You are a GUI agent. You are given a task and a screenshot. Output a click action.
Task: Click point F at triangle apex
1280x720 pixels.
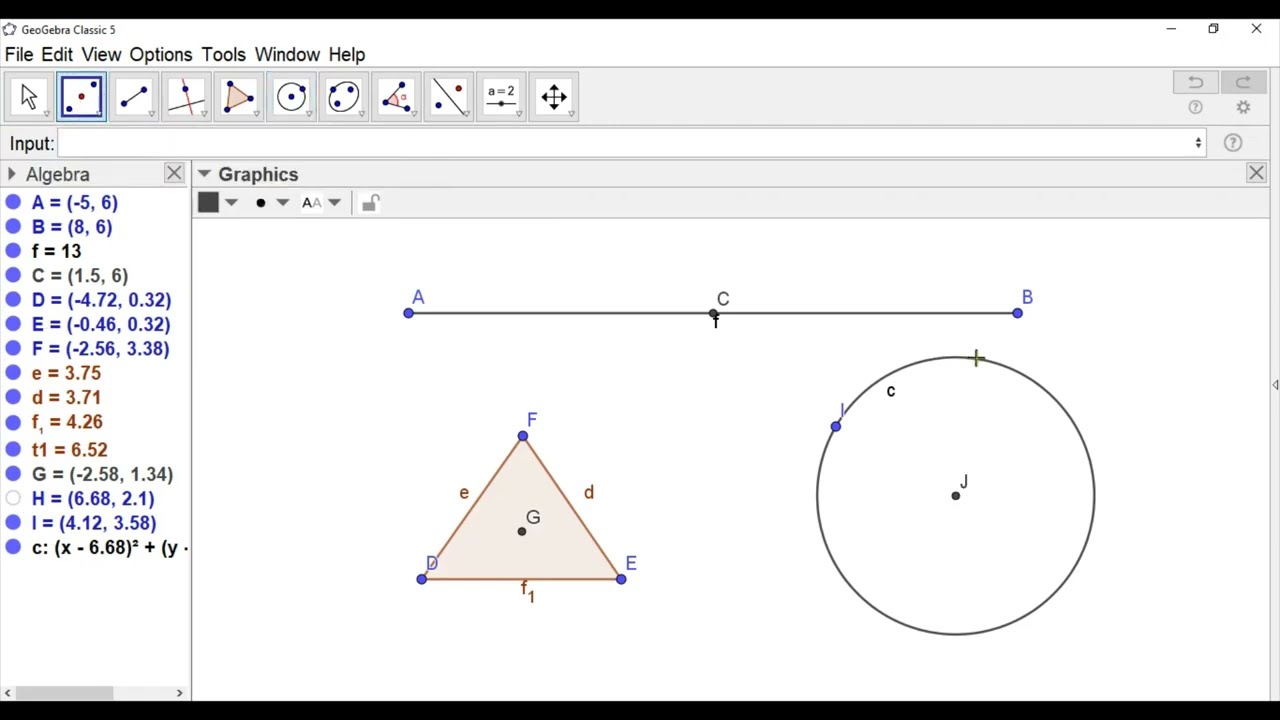523,436
